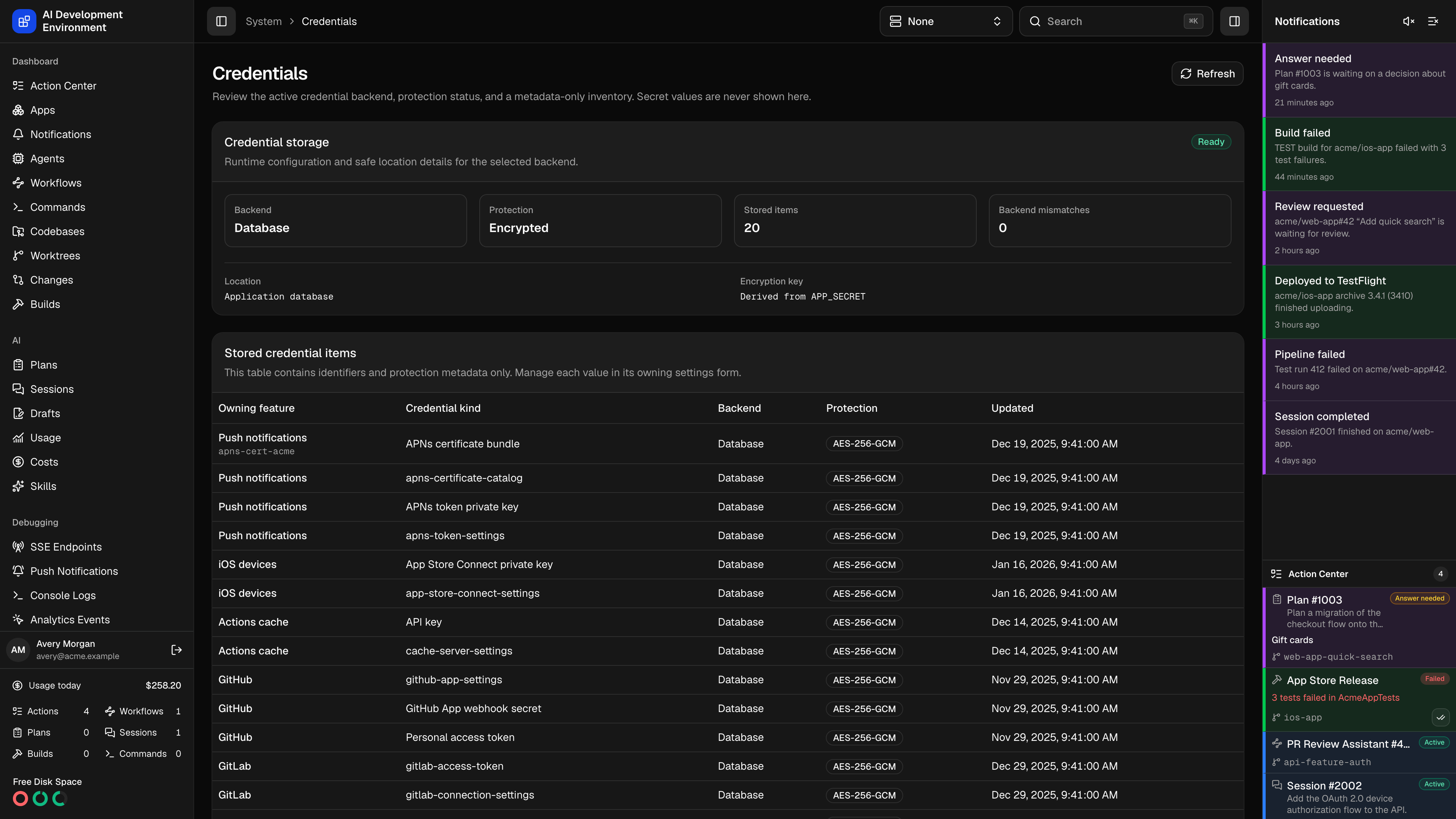Click the Ready status badge
The height and width of the screenshot is (819, 1456).
click(x=1211, y=142)
